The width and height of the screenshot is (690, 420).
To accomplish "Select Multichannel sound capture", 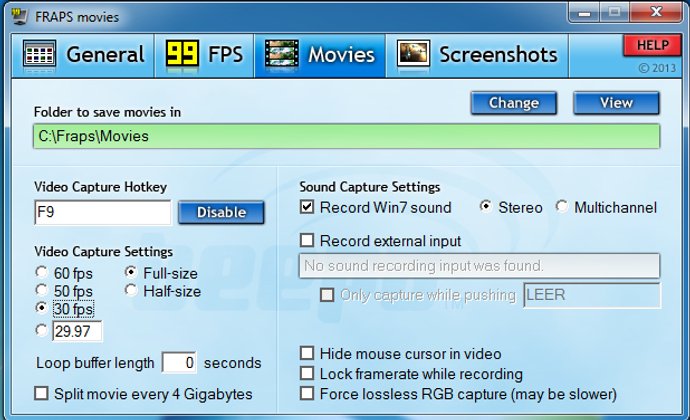I will point(562,206).
